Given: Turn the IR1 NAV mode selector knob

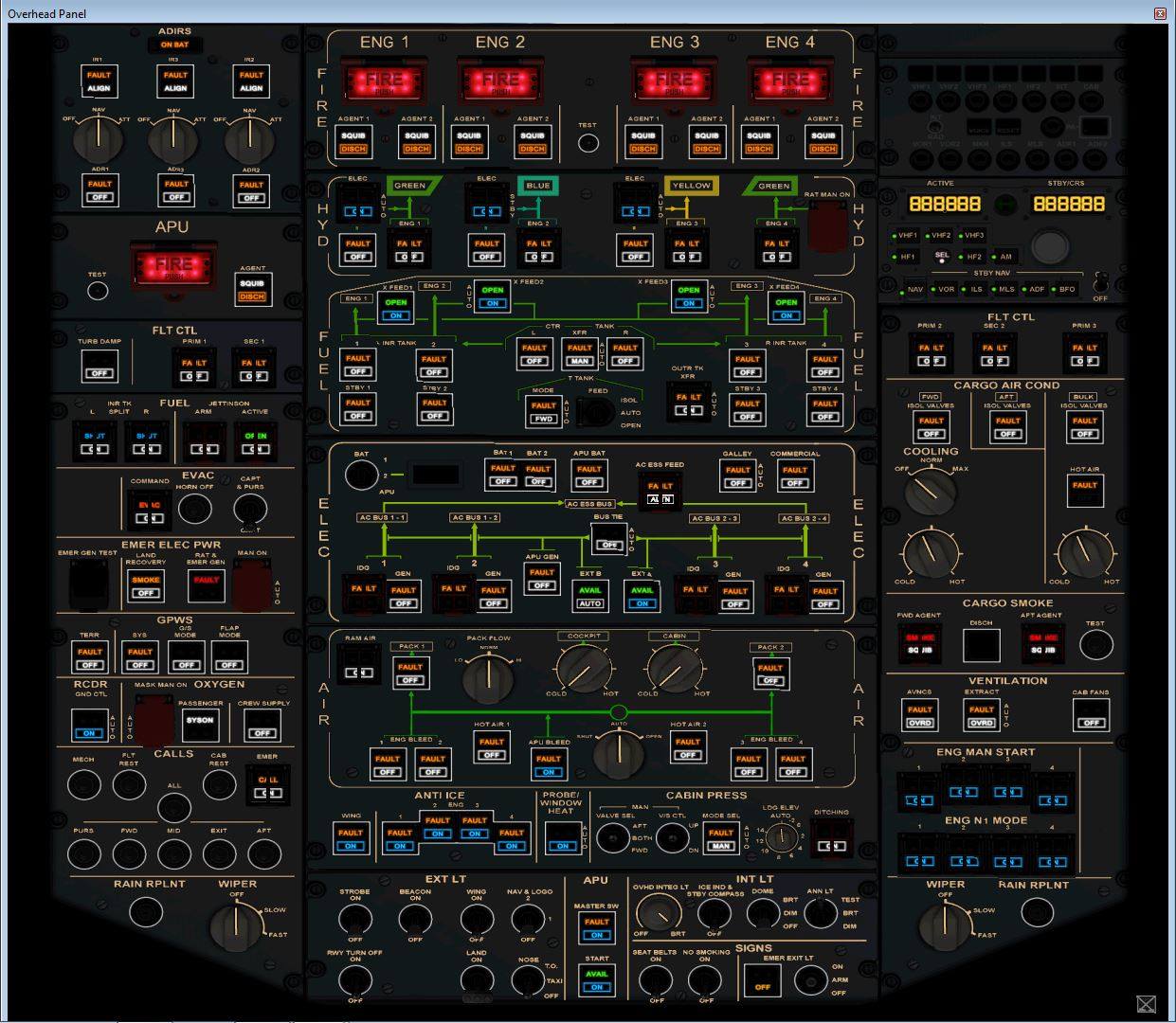Looking at the screenshot, I should 98,141.
